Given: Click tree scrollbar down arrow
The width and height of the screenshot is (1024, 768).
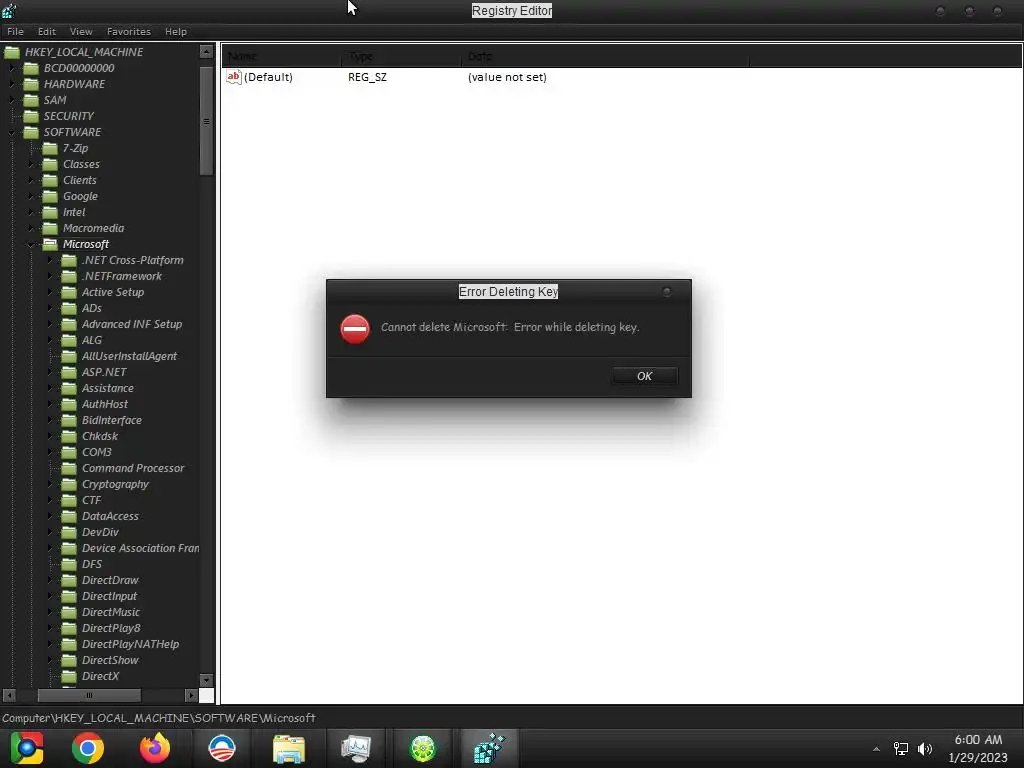Looking at the screenshot, I should click(206, 680).
